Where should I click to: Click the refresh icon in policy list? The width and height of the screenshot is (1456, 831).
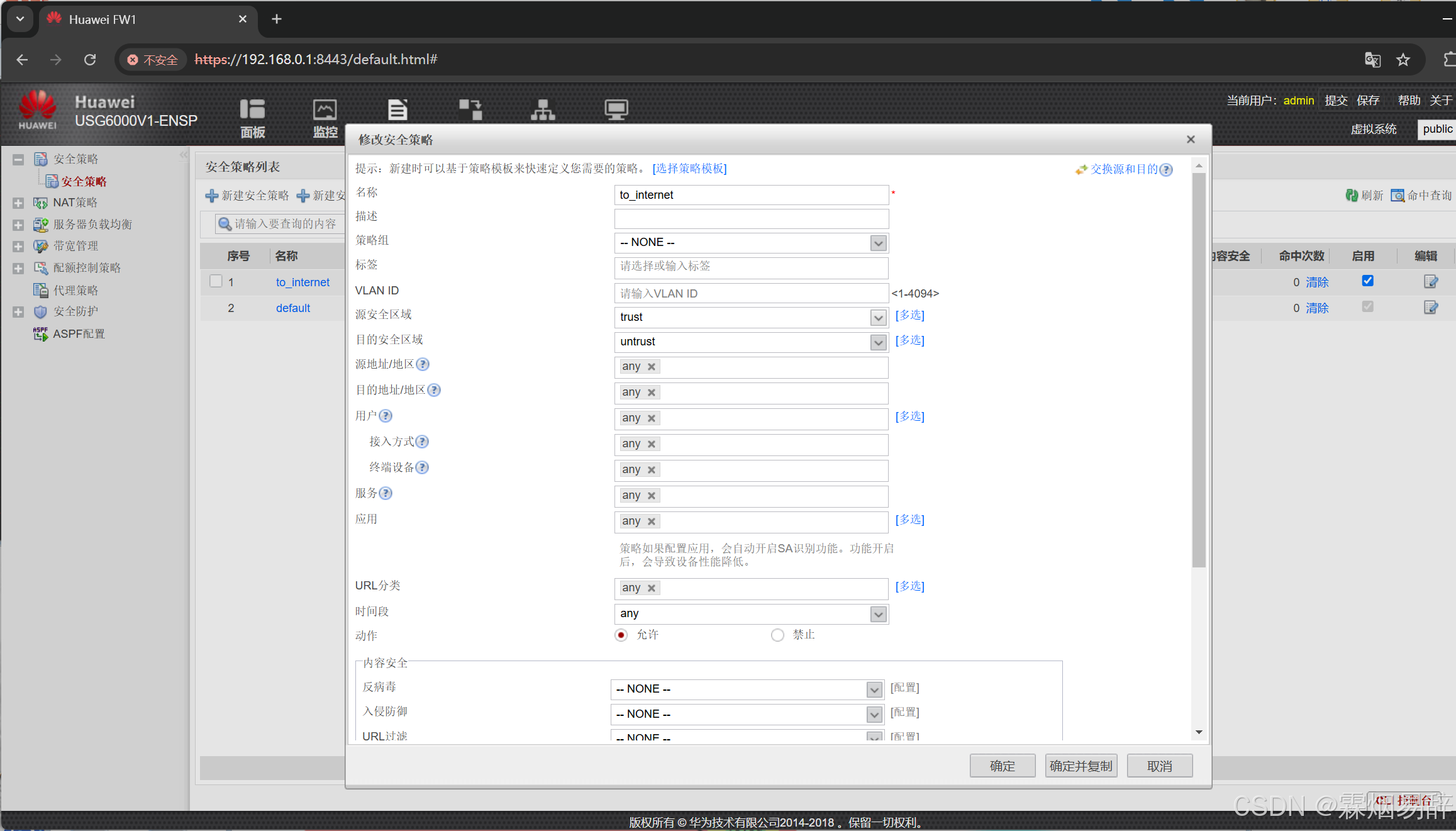[1352, 196]
